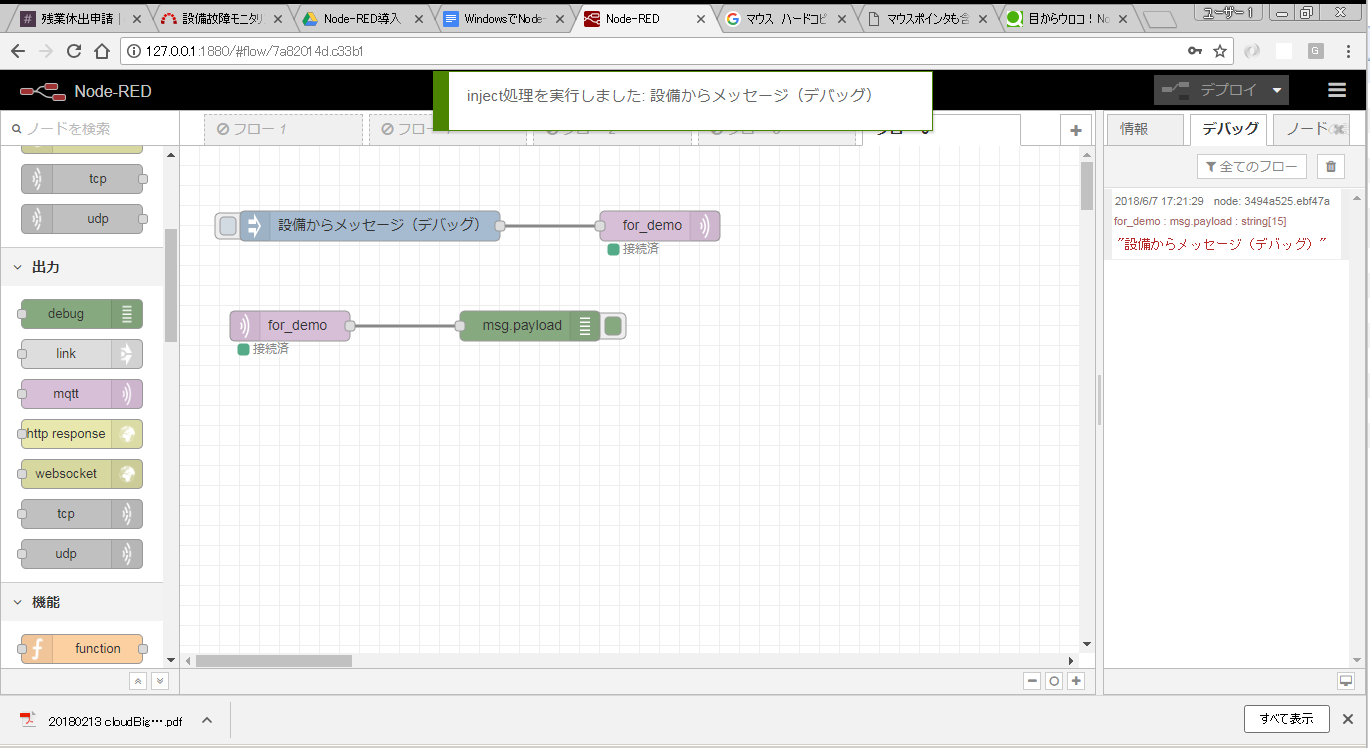Click the canvas horizontal scrollbar thumb

[274, 661]
